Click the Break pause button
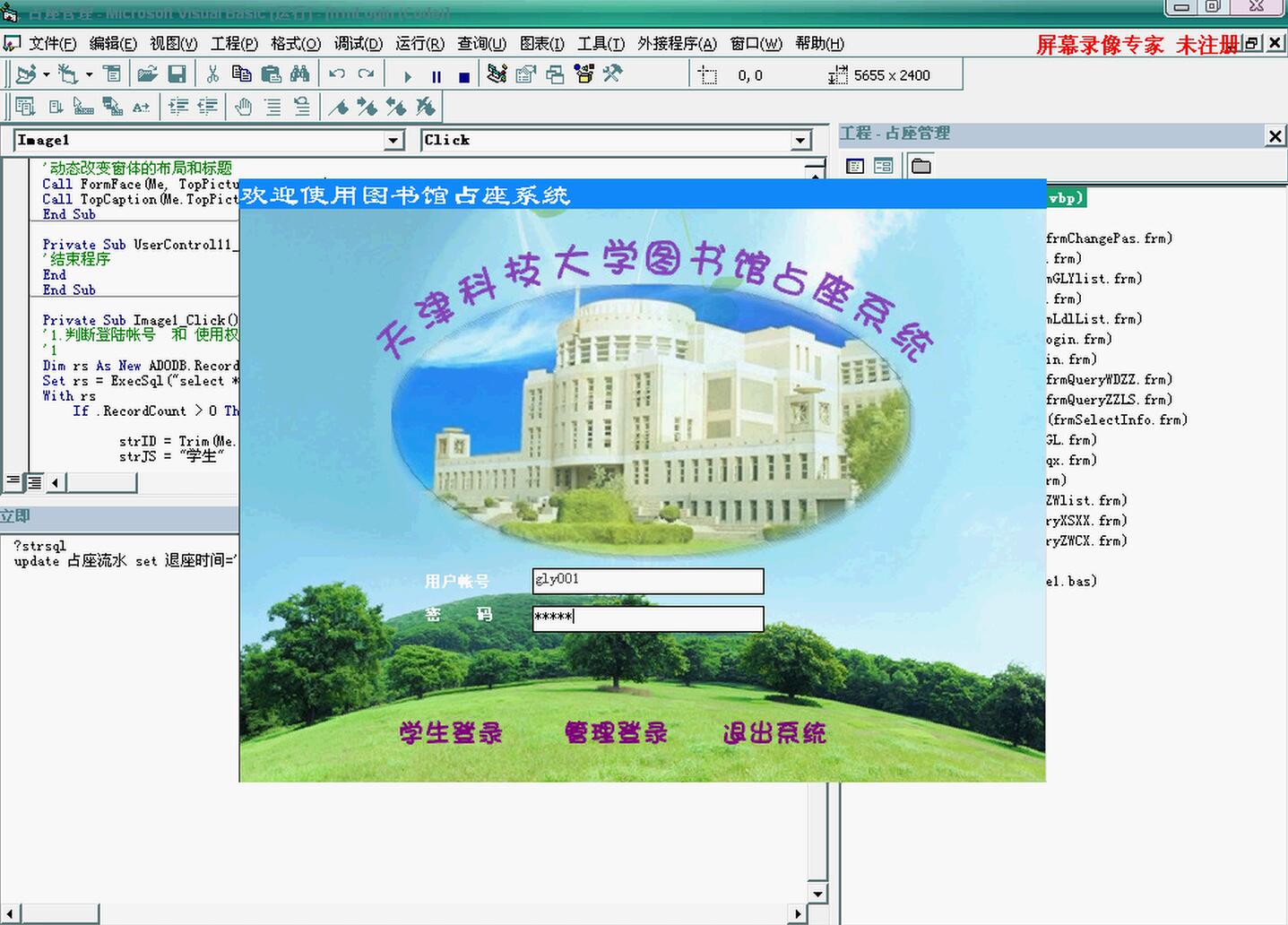 tap(437, 77)
